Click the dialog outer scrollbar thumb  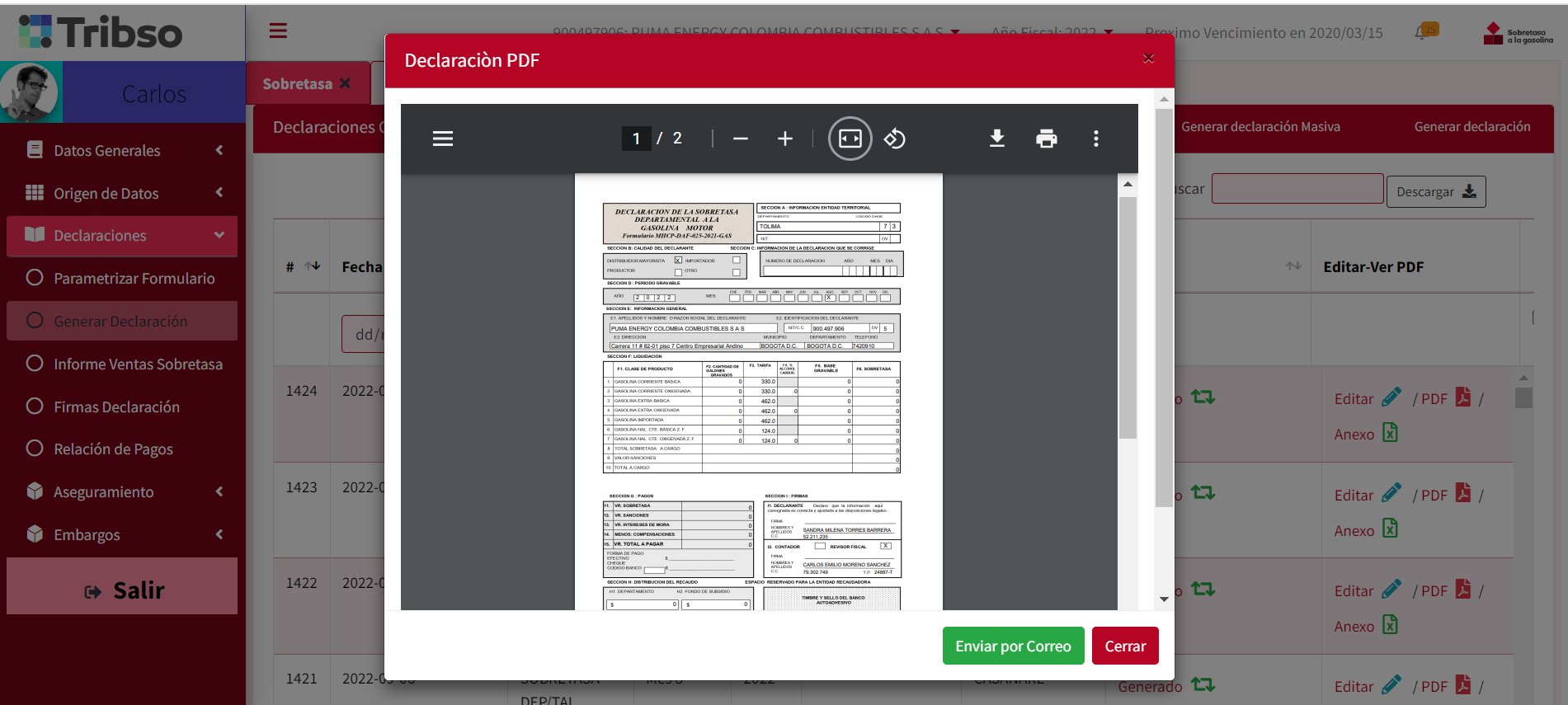tap(1164, 307)
